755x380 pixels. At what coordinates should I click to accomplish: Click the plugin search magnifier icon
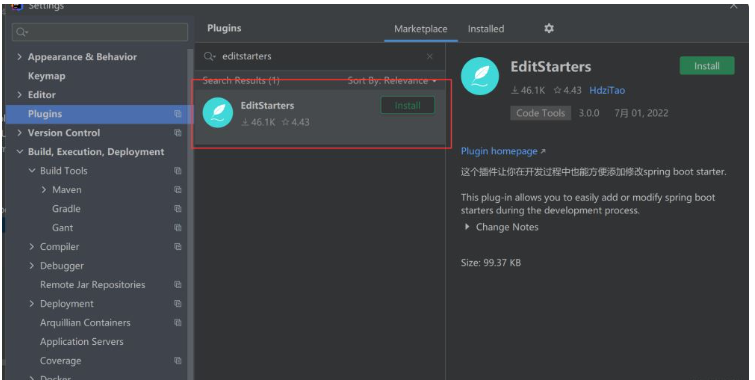point(209,56)
